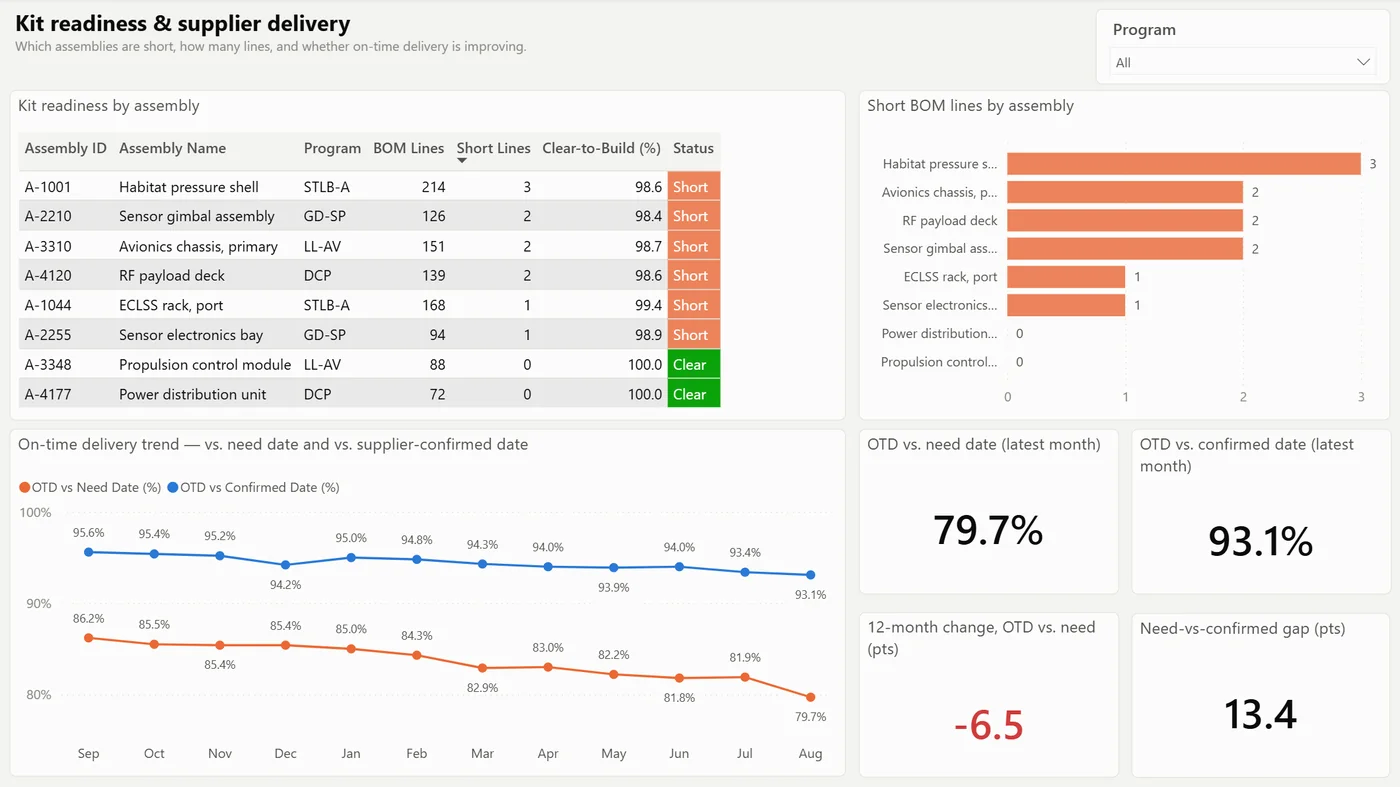Click the Mar 82.9% data point

point(482,668)
